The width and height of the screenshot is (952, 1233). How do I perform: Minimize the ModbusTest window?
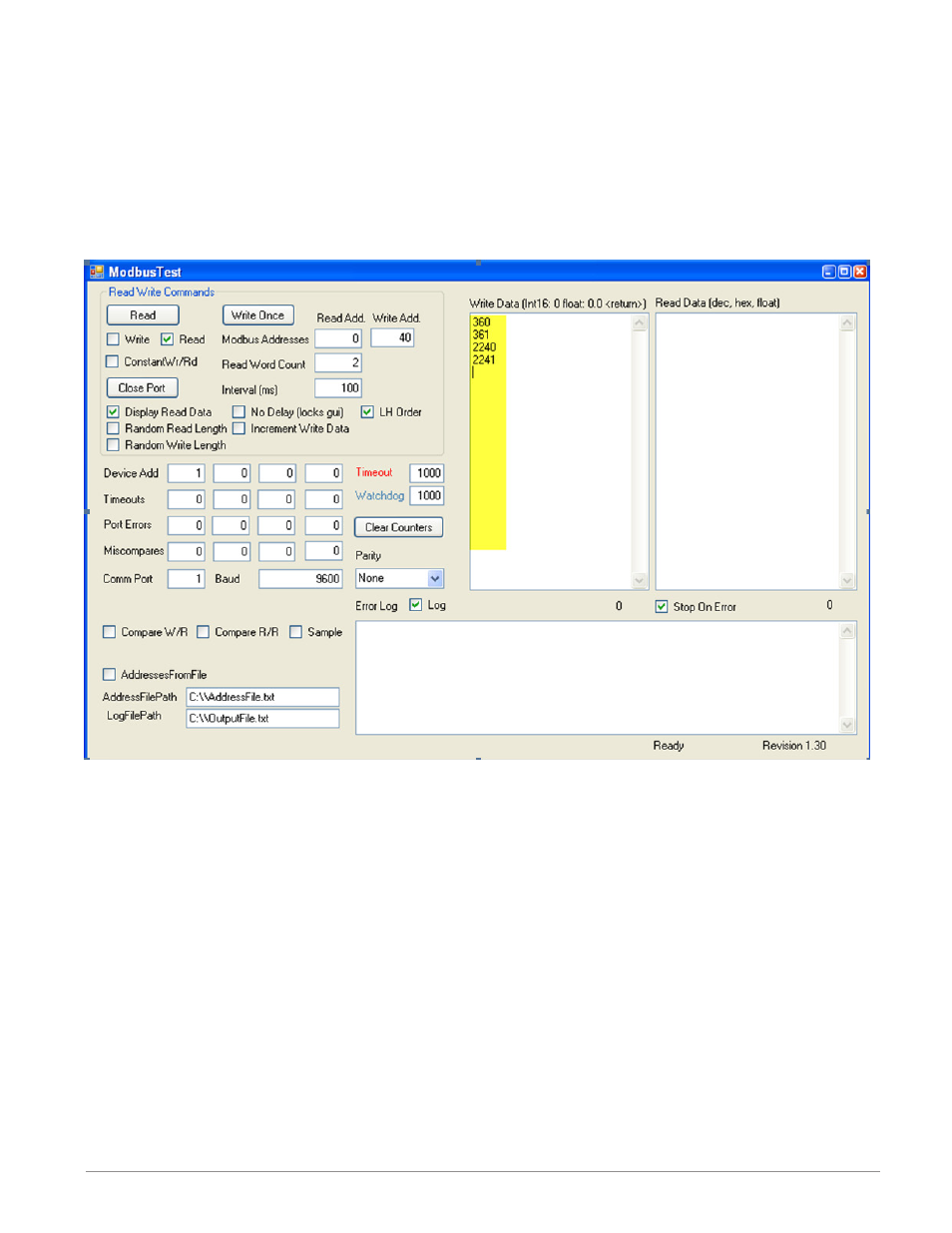829,272
